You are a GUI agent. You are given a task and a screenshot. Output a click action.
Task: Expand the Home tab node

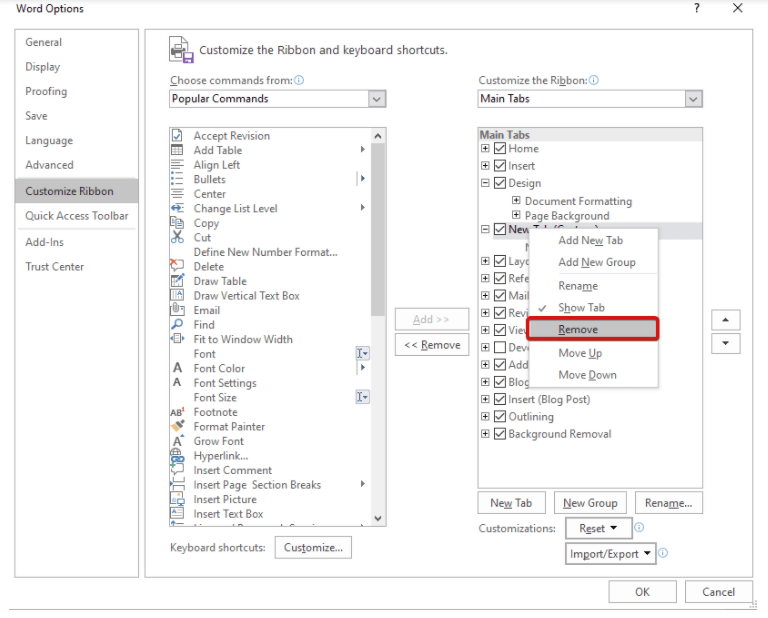tap(485, 148)
